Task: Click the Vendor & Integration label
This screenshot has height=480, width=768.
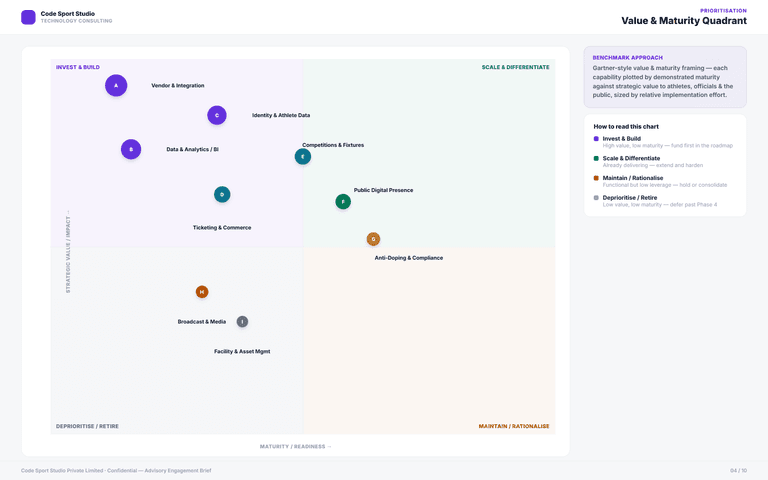Action: [x=178, y=86]
